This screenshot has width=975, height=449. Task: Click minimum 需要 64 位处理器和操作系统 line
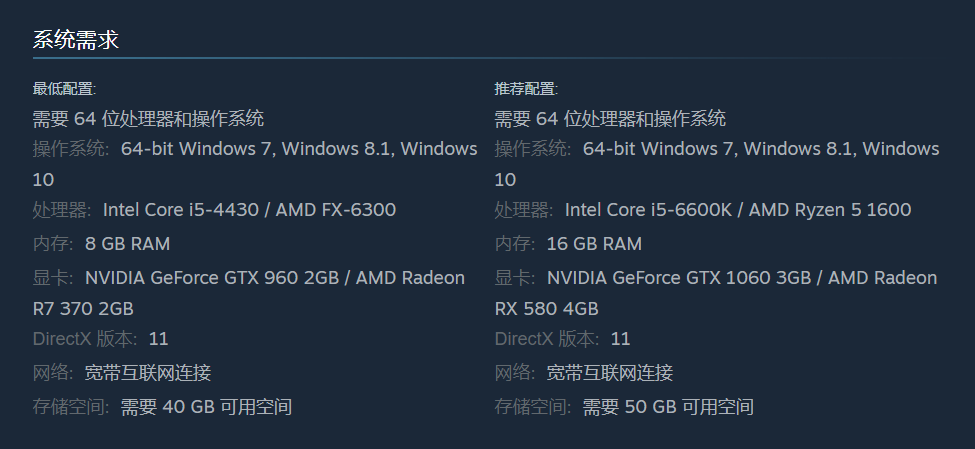[x=148, y=118]
